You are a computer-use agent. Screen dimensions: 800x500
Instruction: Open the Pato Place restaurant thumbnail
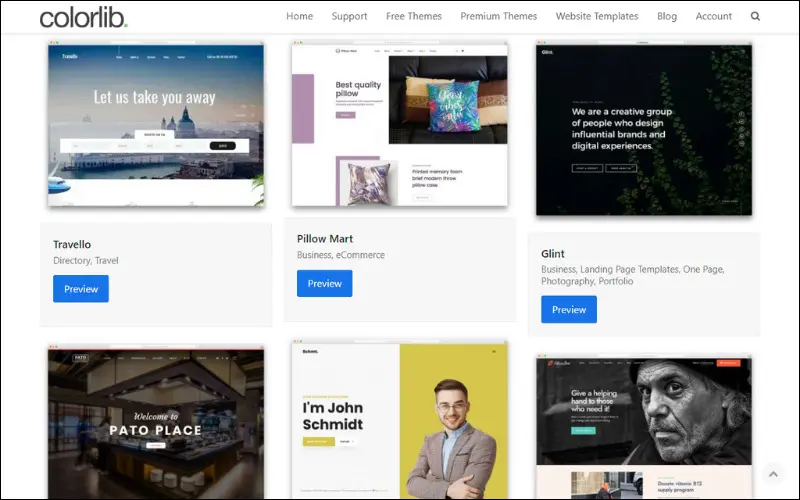click(156, 422)
